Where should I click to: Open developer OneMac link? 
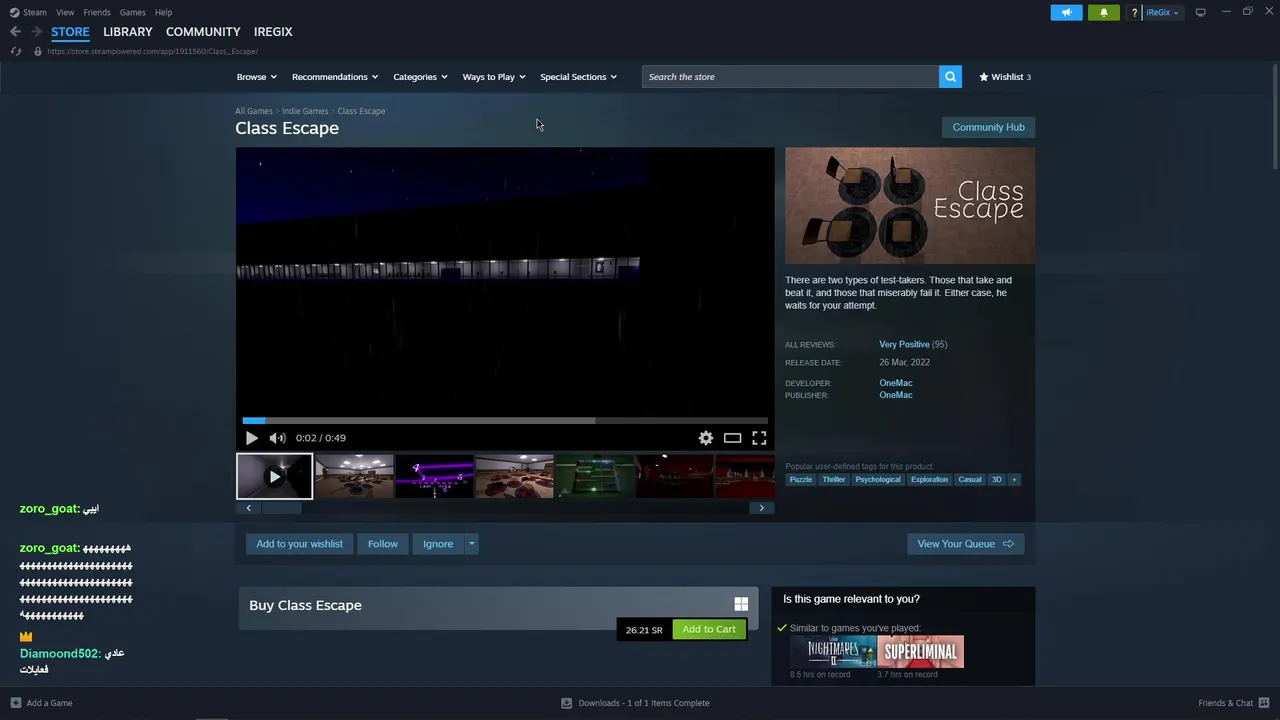[895, 383]
